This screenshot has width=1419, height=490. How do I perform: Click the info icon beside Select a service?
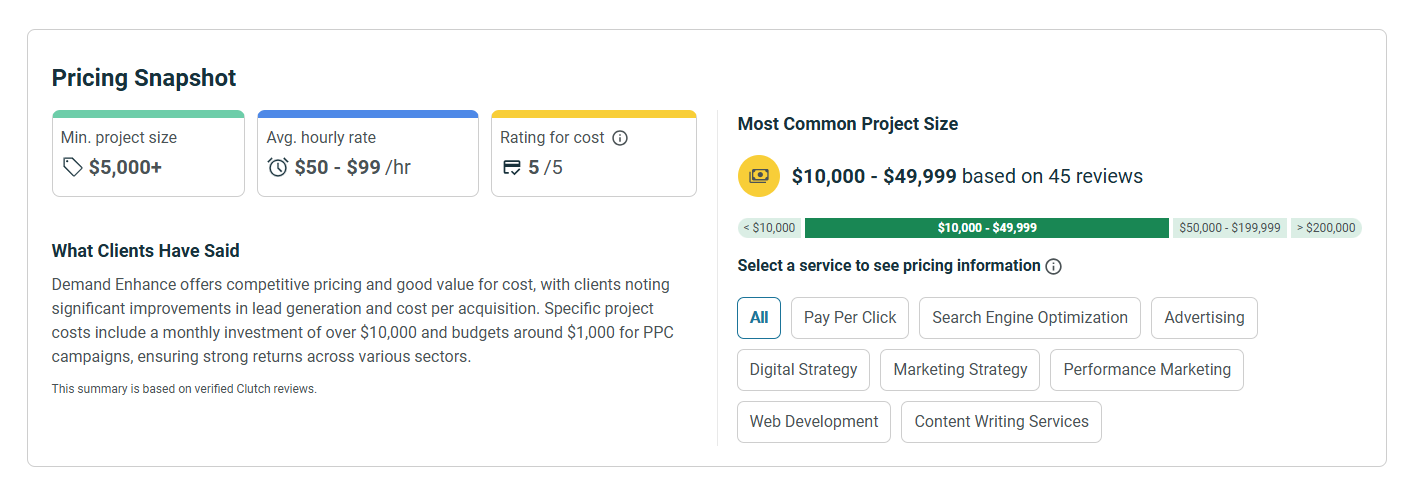[1053, 266]
